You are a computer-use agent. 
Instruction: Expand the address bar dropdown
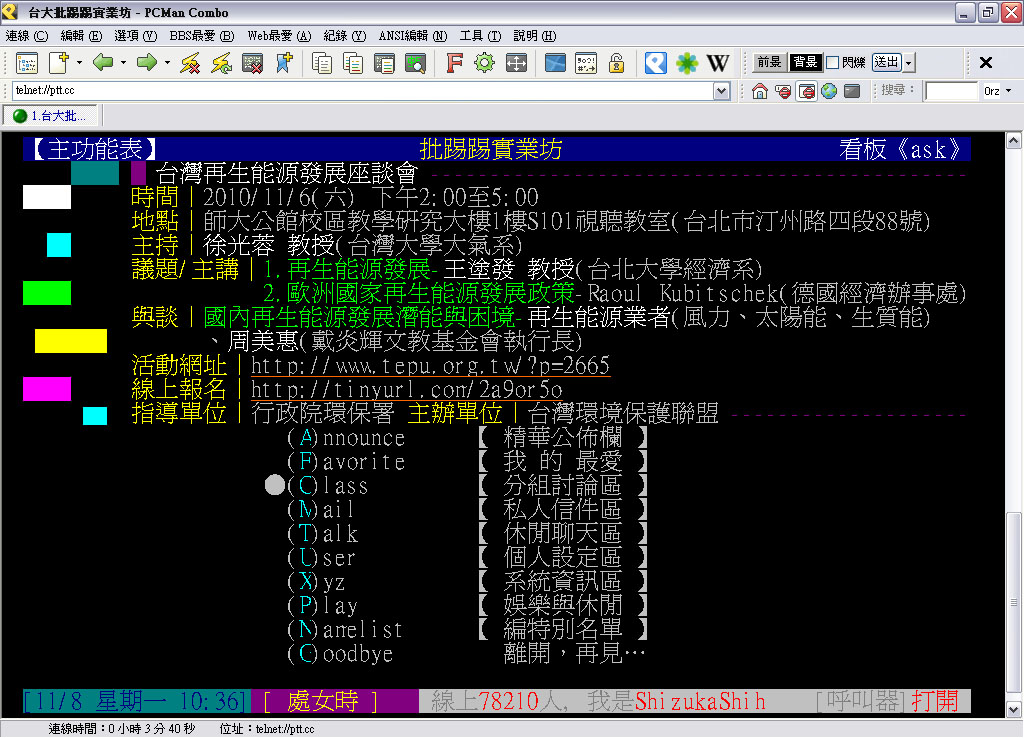721,91
